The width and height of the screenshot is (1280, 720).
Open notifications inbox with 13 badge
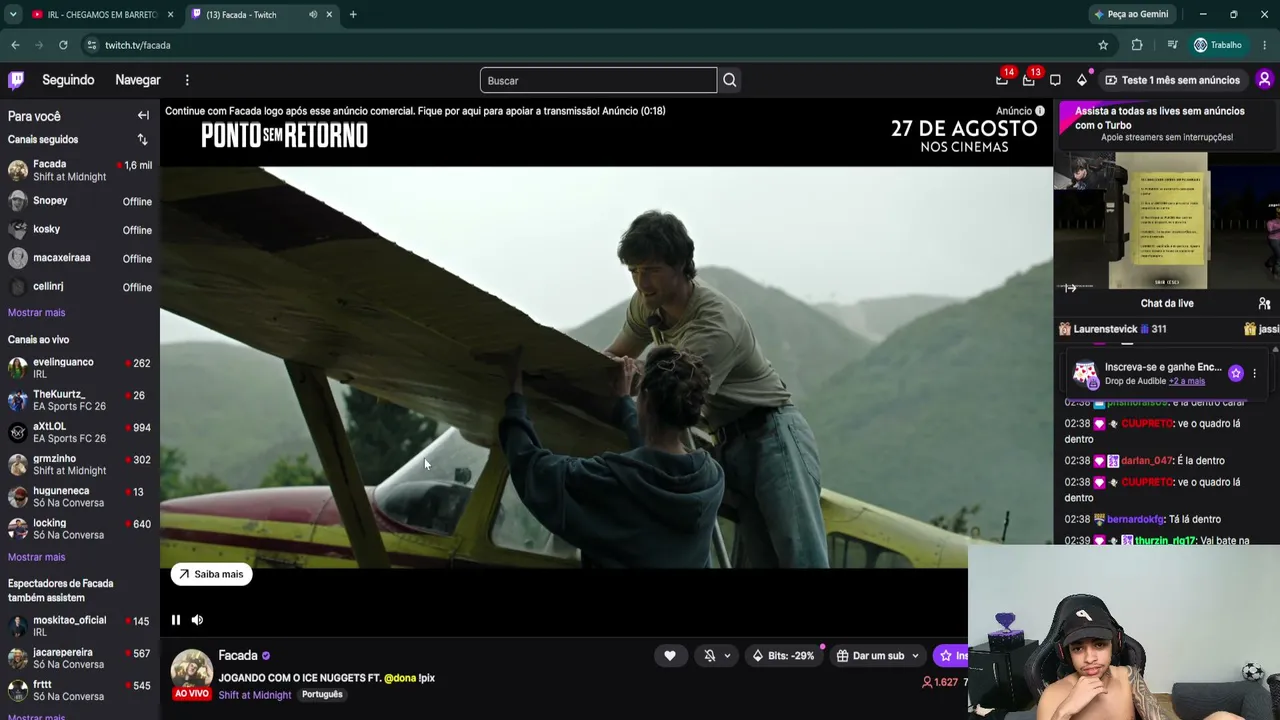[1029, 80]
